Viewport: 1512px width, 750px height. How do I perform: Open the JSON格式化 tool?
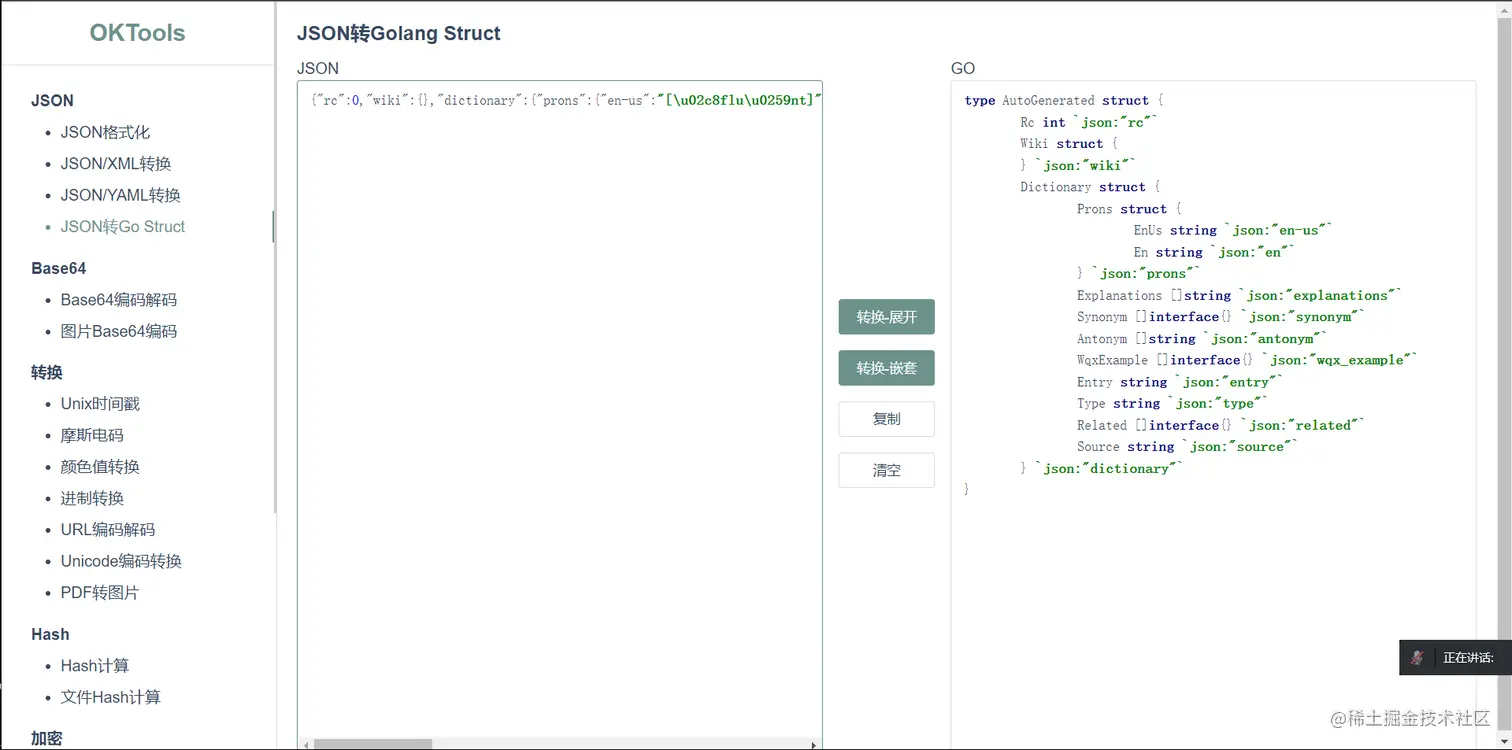[x=105, y=132]
